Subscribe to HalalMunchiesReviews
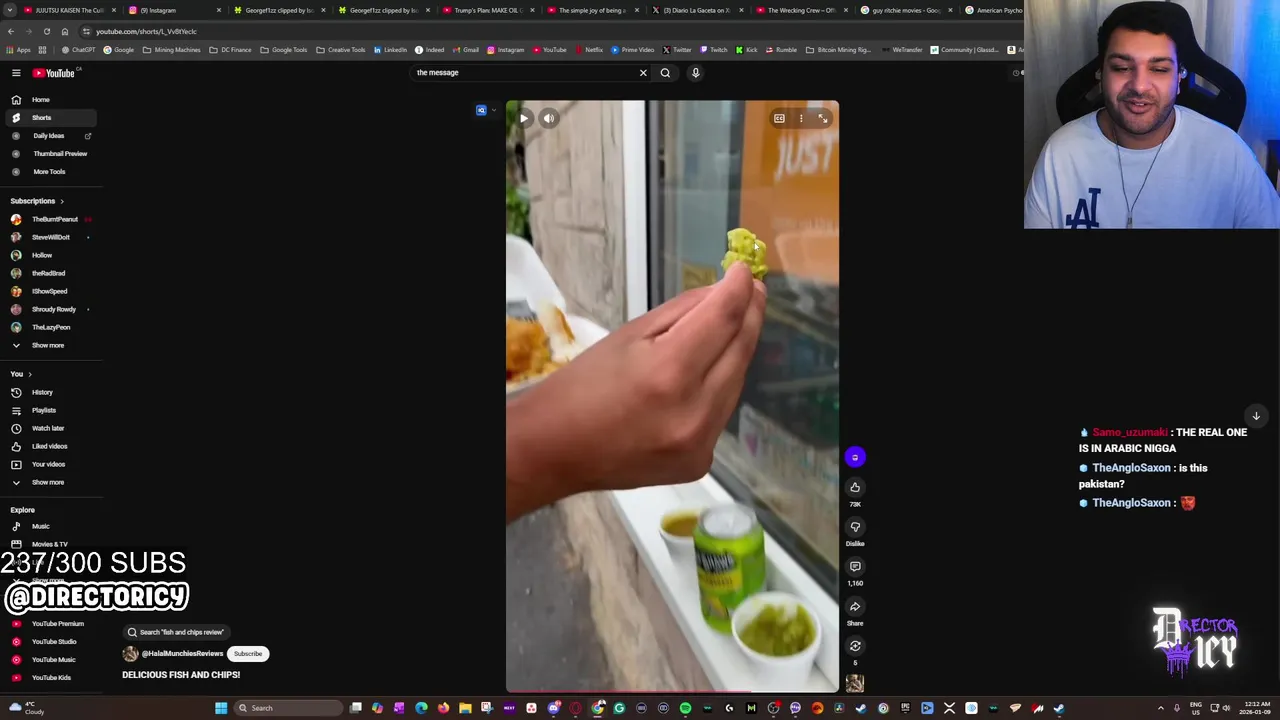The image size is (1280, 720). pyautogui.click(x=248, y=654)
